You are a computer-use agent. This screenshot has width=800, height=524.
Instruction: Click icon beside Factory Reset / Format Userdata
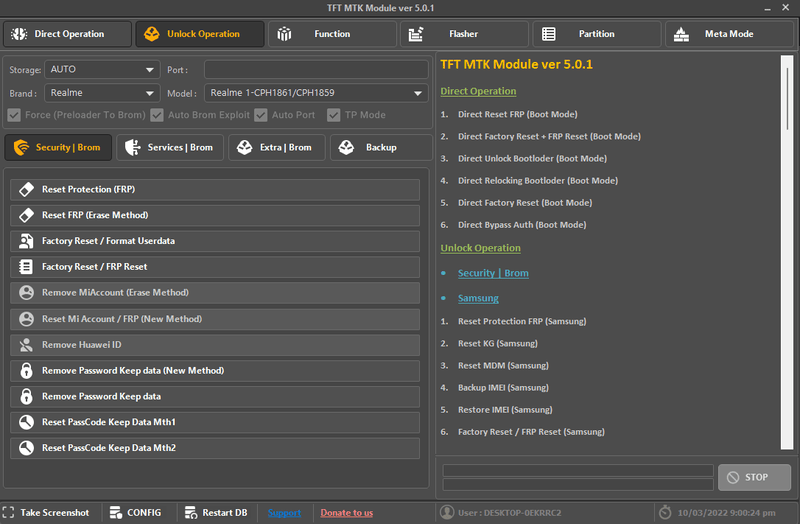(x=26, y=241)
